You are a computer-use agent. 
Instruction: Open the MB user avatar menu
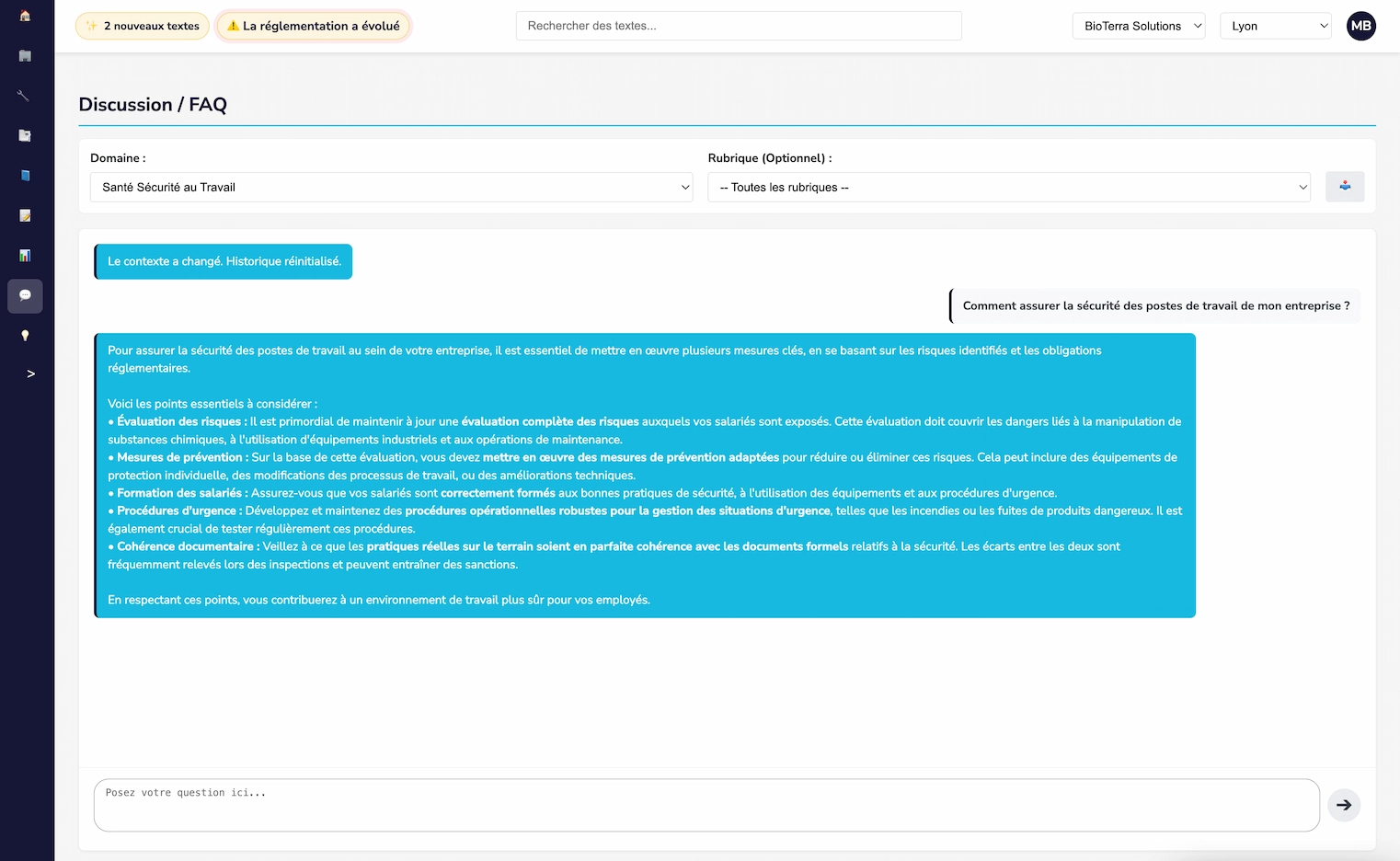click(x=1361, y=26)
